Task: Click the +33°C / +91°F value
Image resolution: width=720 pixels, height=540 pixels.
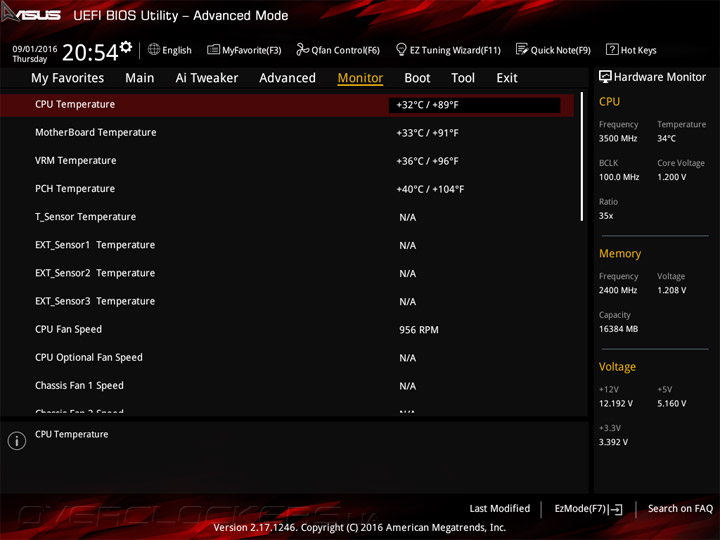Action: click(x=428, y=133)
